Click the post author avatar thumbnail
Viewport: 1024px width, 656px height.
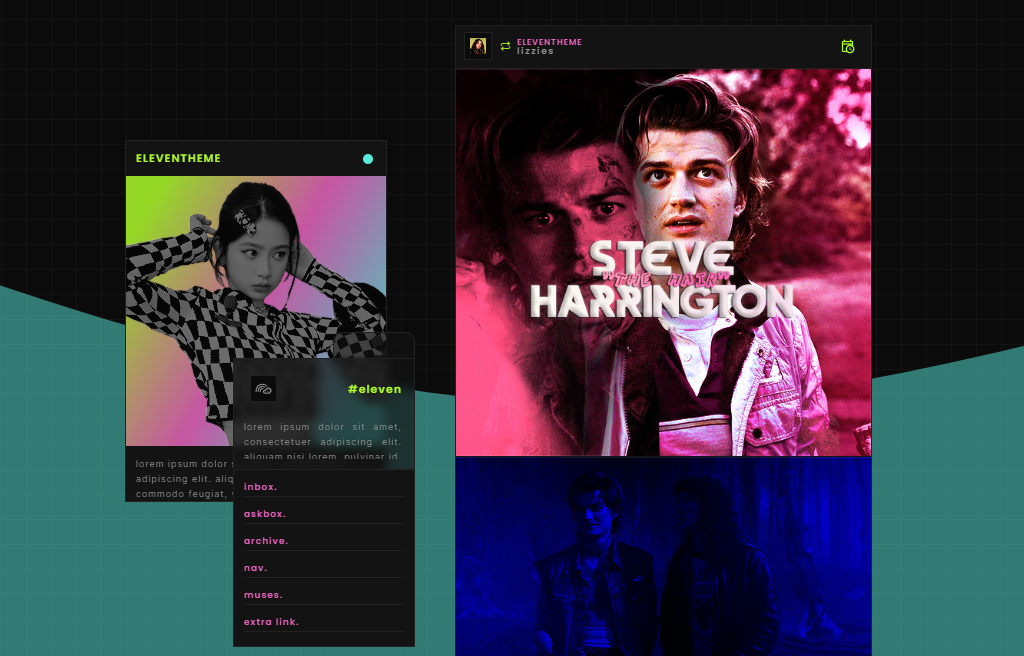[478, 46]
